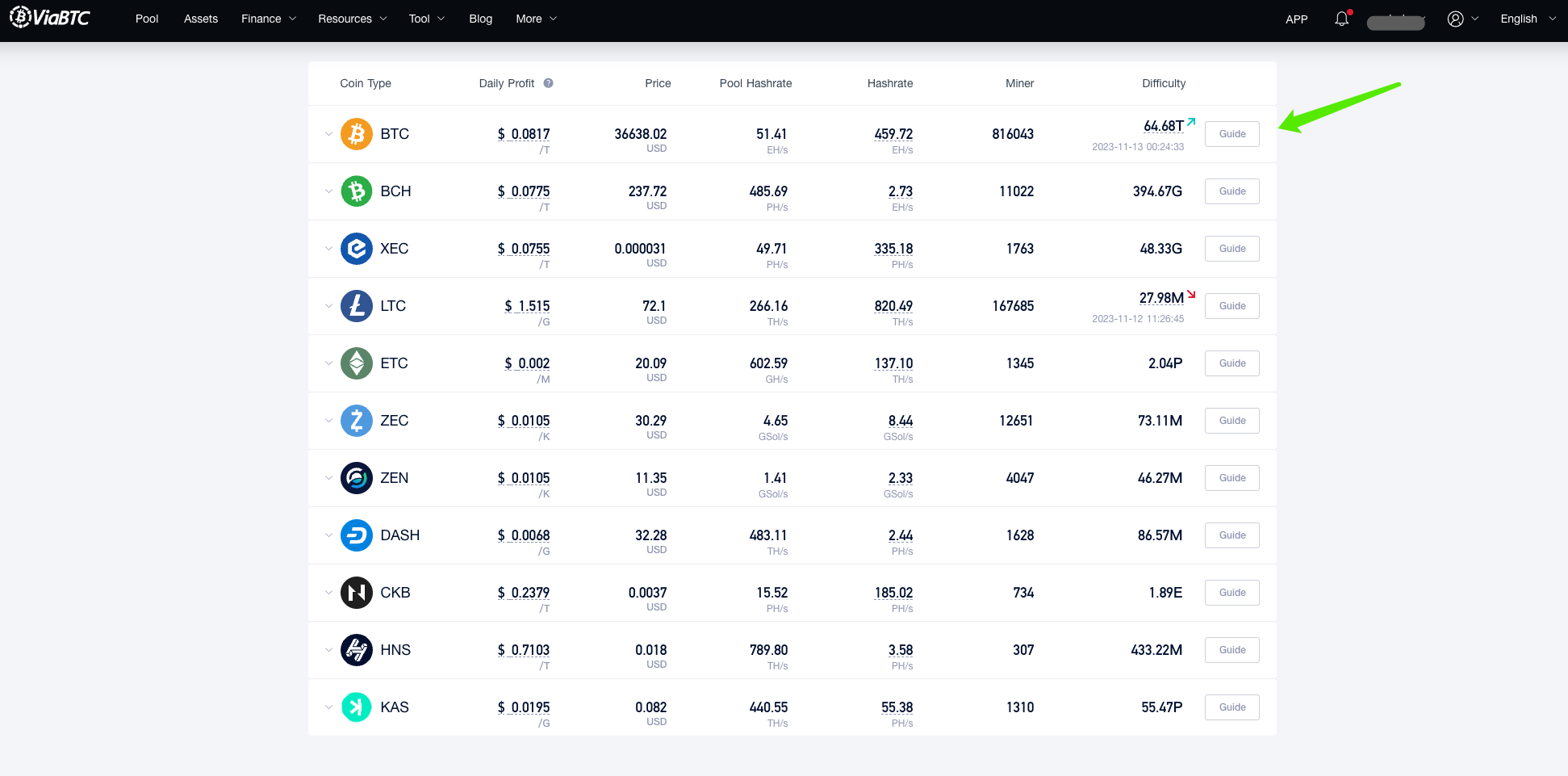Go to the Assets page

[201, 19]
